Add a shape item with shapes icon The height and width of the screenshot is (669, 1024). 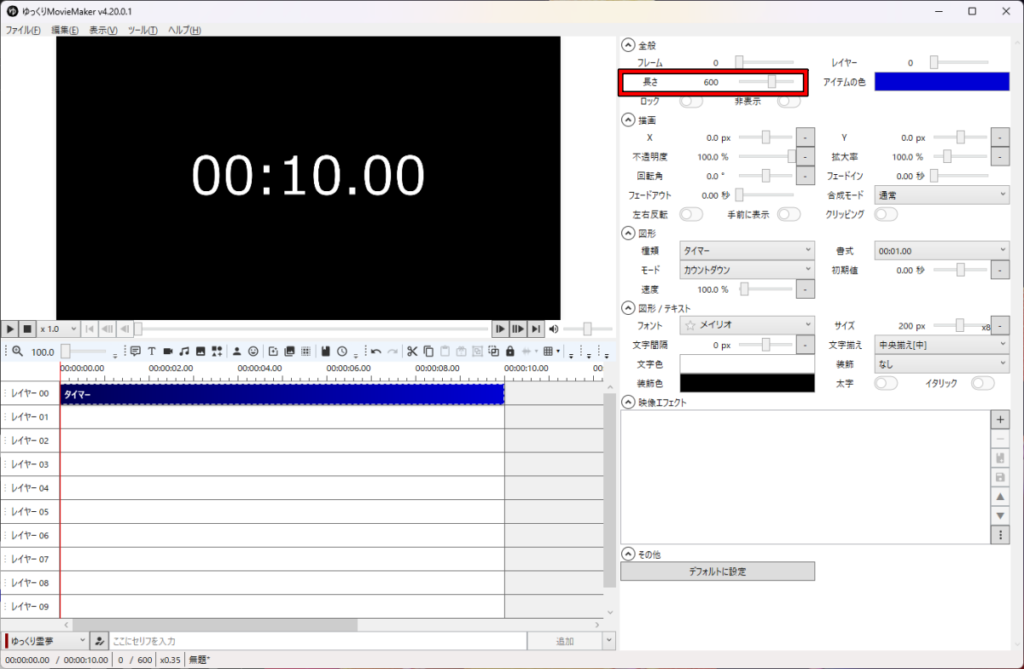[217, 351]
